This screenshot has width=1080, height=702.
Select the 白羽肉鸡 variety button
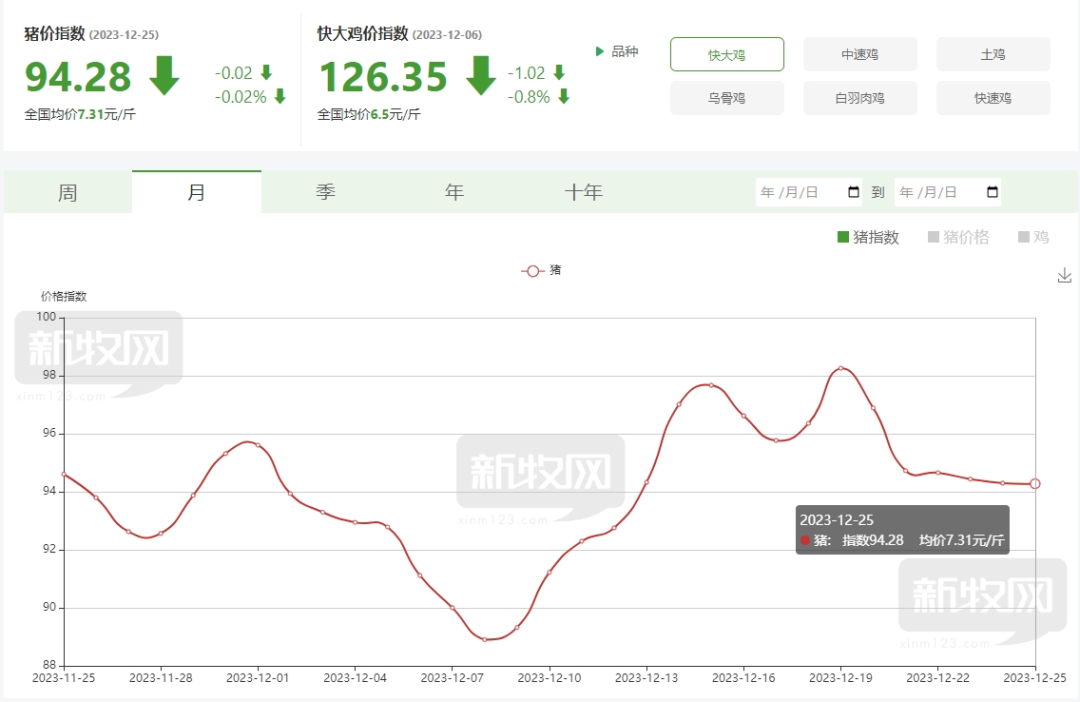click(x=860, y=98)
